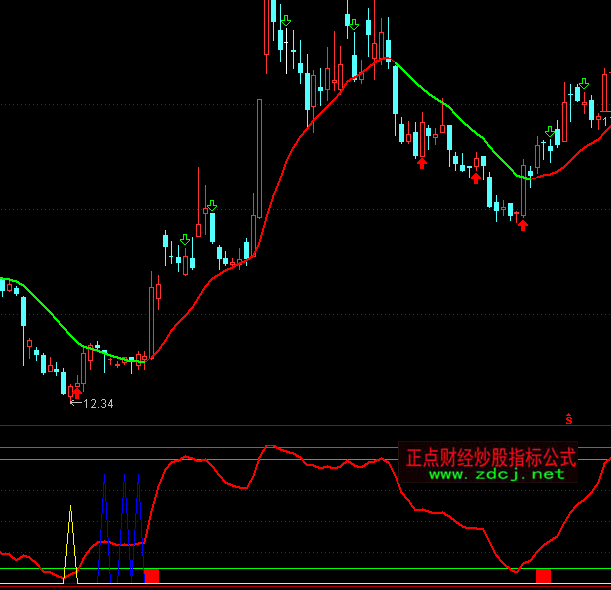
Task: Click the right red square signal block
Action: [x=543, y=576]
